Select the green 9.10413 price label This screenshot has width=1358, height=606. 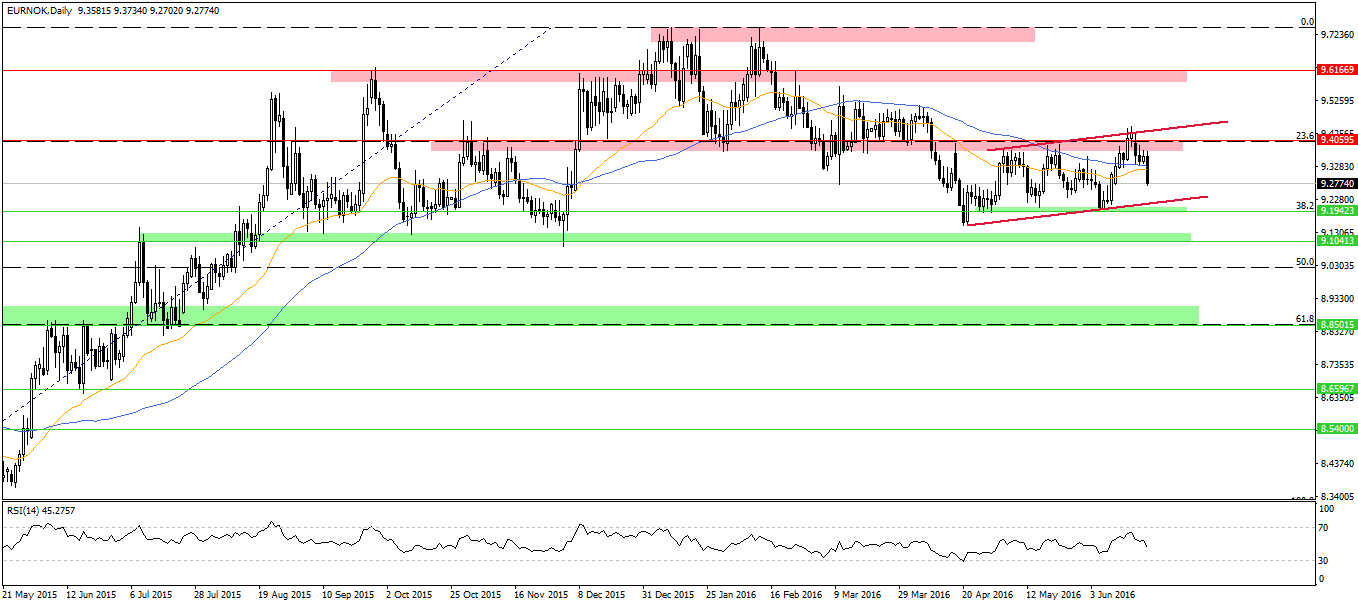pos(1336,241)
